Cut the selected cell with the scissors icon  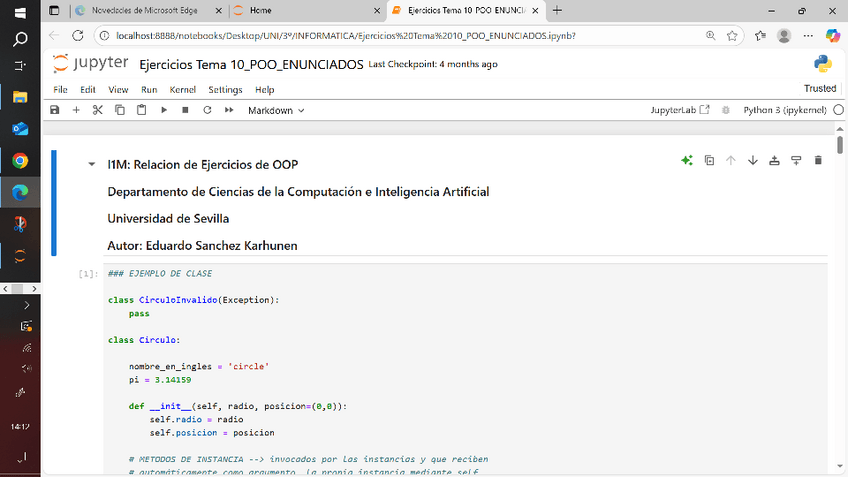97,110
